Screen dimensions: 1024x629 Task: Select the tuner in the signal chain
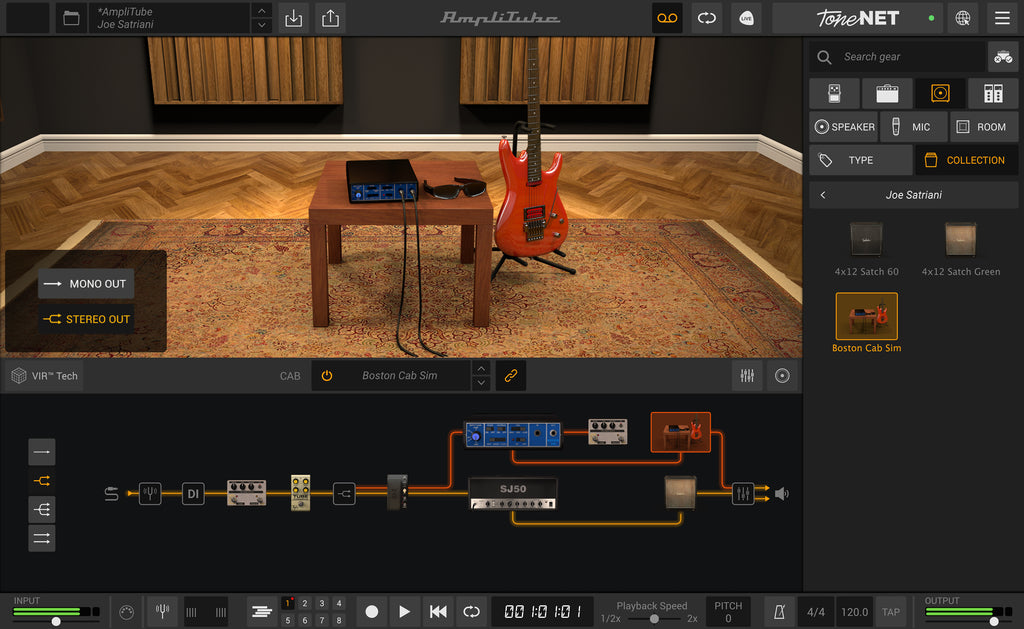click(150, 493)
